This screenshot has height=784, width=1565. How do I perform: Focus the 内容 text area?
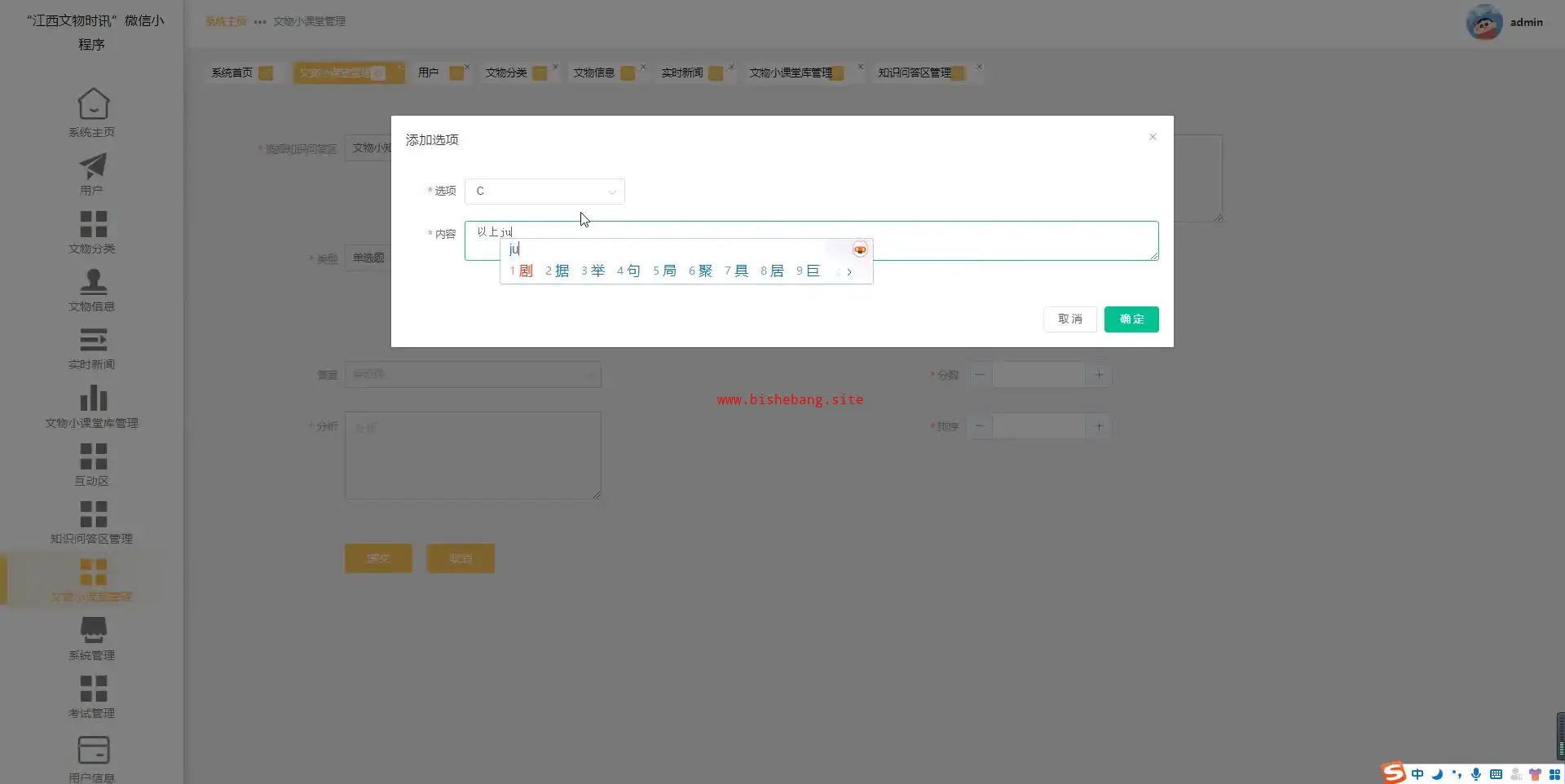click(811, 240)
